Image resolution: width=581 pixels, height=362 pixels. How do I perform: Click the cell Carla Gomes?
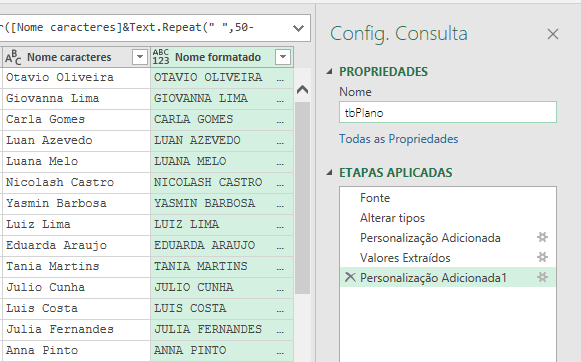coord(76,119)
